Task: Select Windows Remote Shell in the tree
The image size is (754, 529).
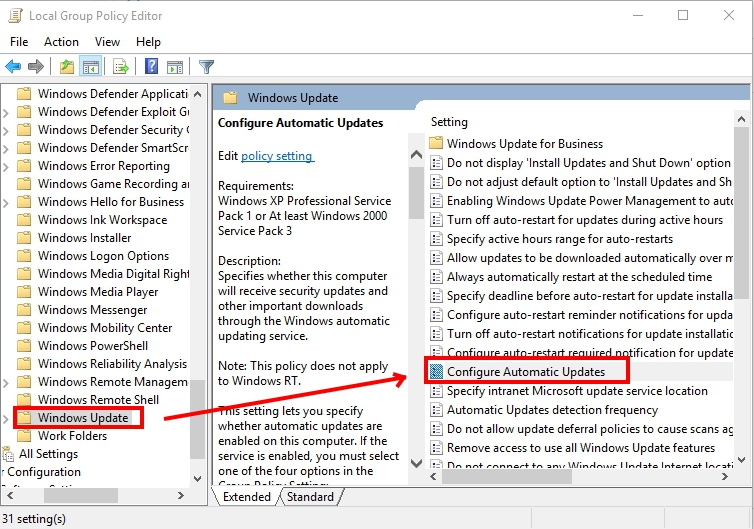Action: 98,400
